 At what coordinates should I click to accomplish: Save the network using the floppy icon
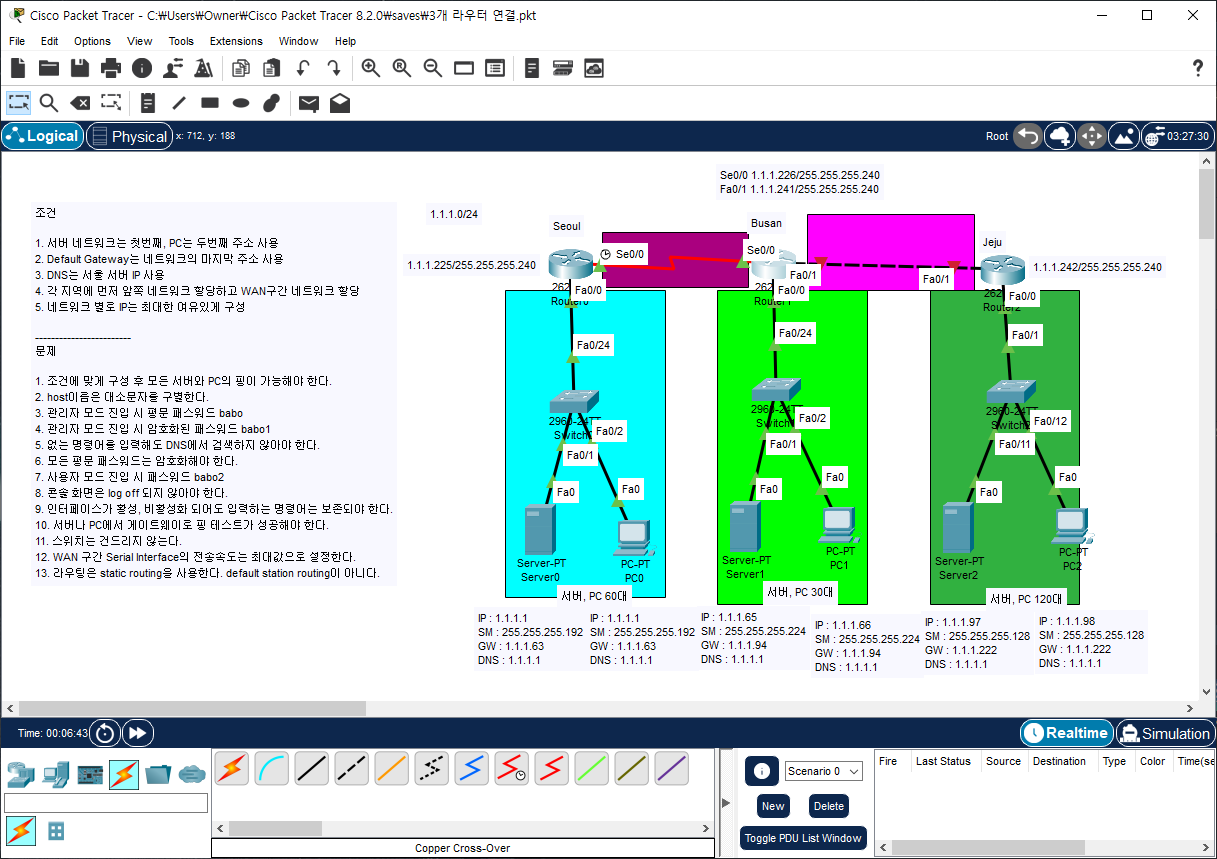tap(80, 68)
